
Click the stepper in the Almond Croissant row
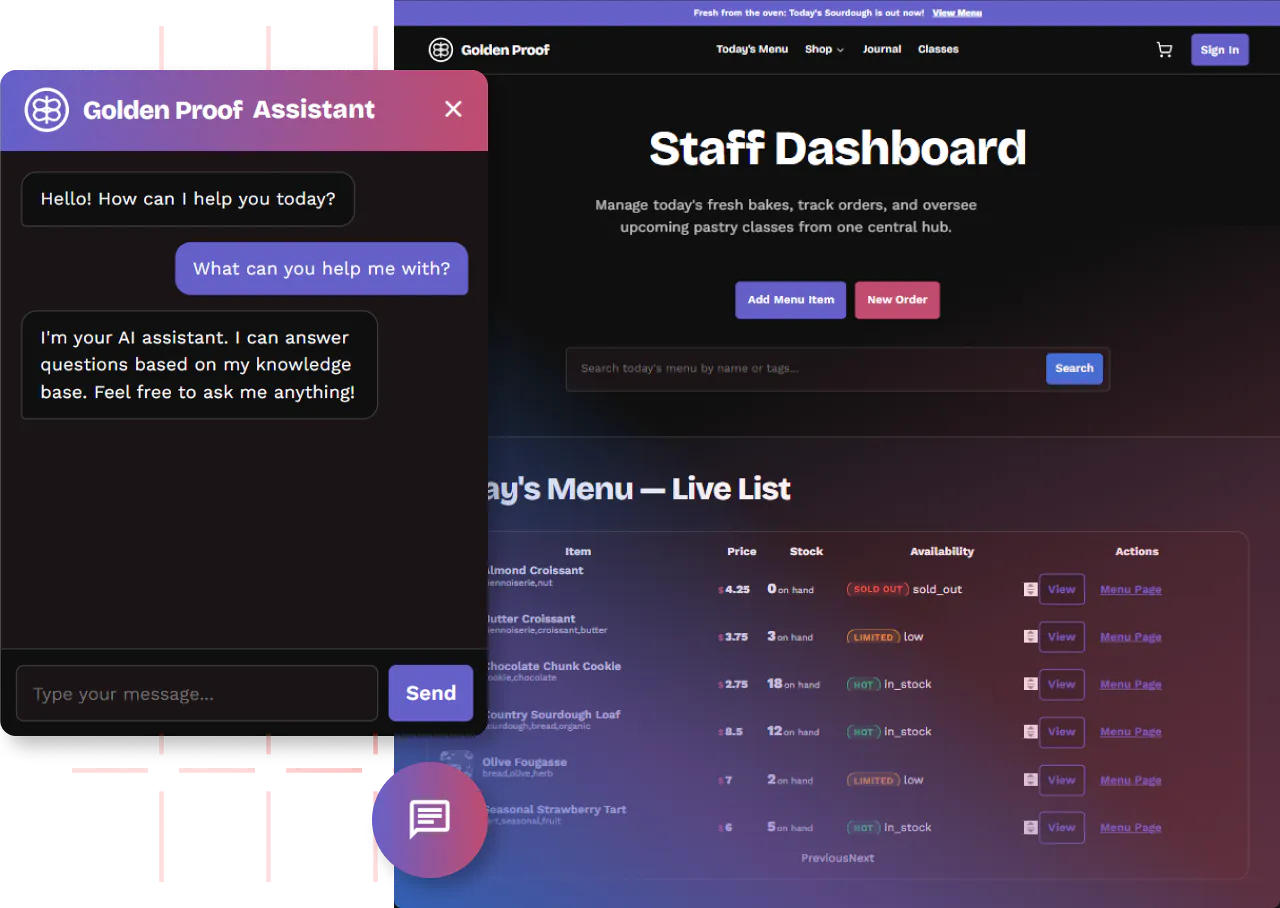click(1030, 589)
